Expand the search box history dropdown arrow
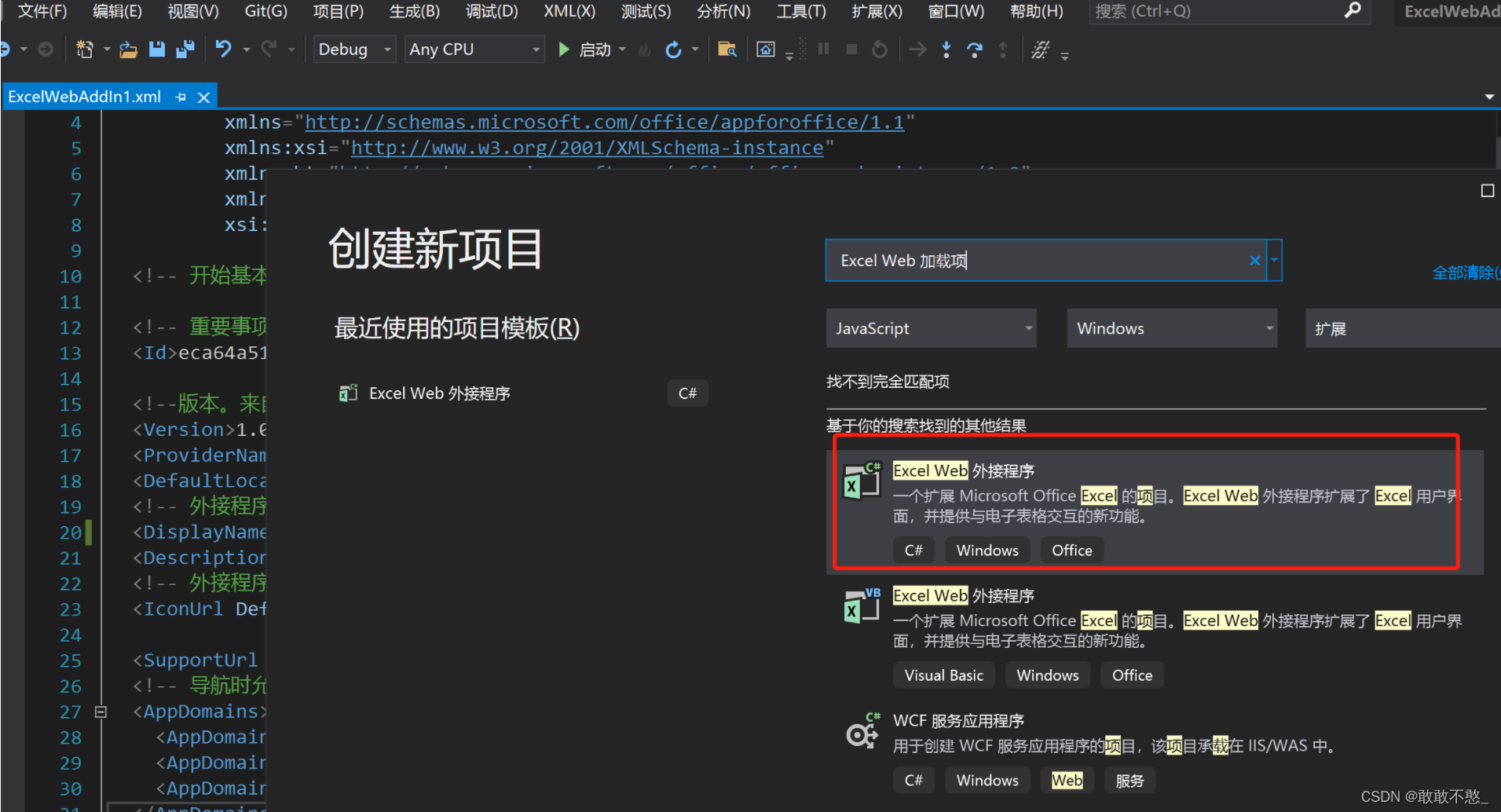This screenshot has height=812, width=1501. tap(1274, 261)
